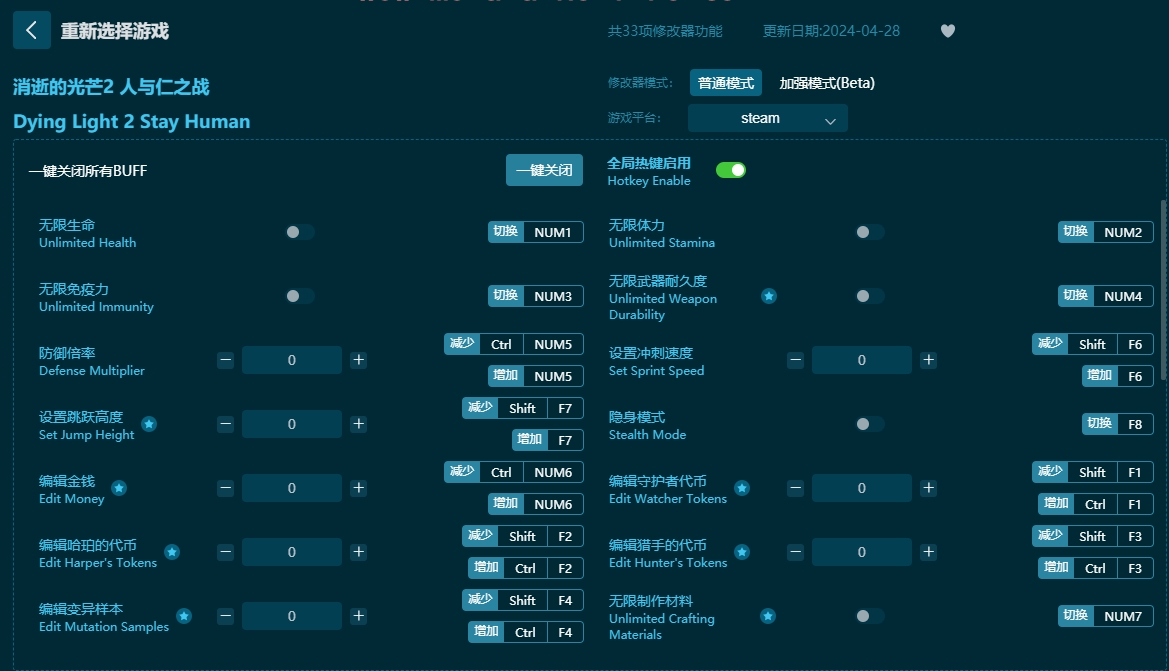Click minus icon for Set Sprint Speed
Image resolution: width=1169 pixels, height=671 pixels.
795,360
